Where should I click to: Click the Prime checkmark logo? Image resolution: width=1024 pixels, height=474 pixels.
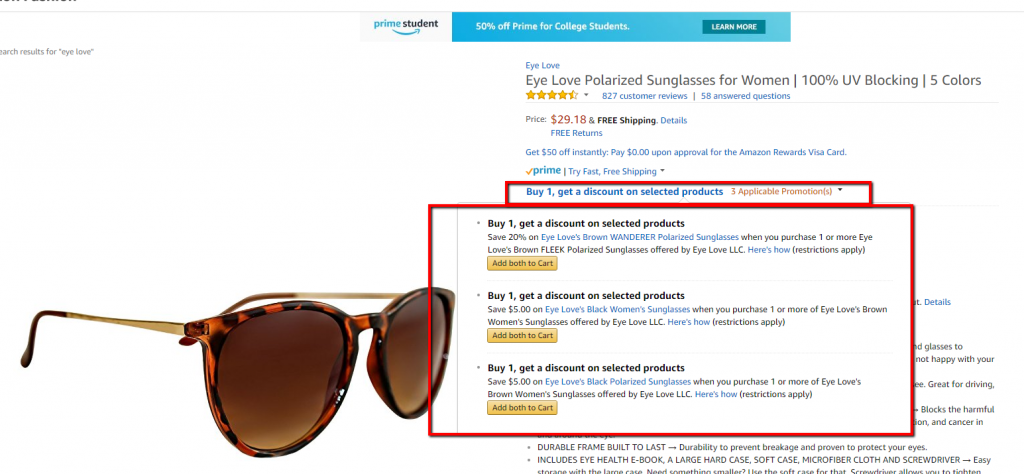pos(543,170)
